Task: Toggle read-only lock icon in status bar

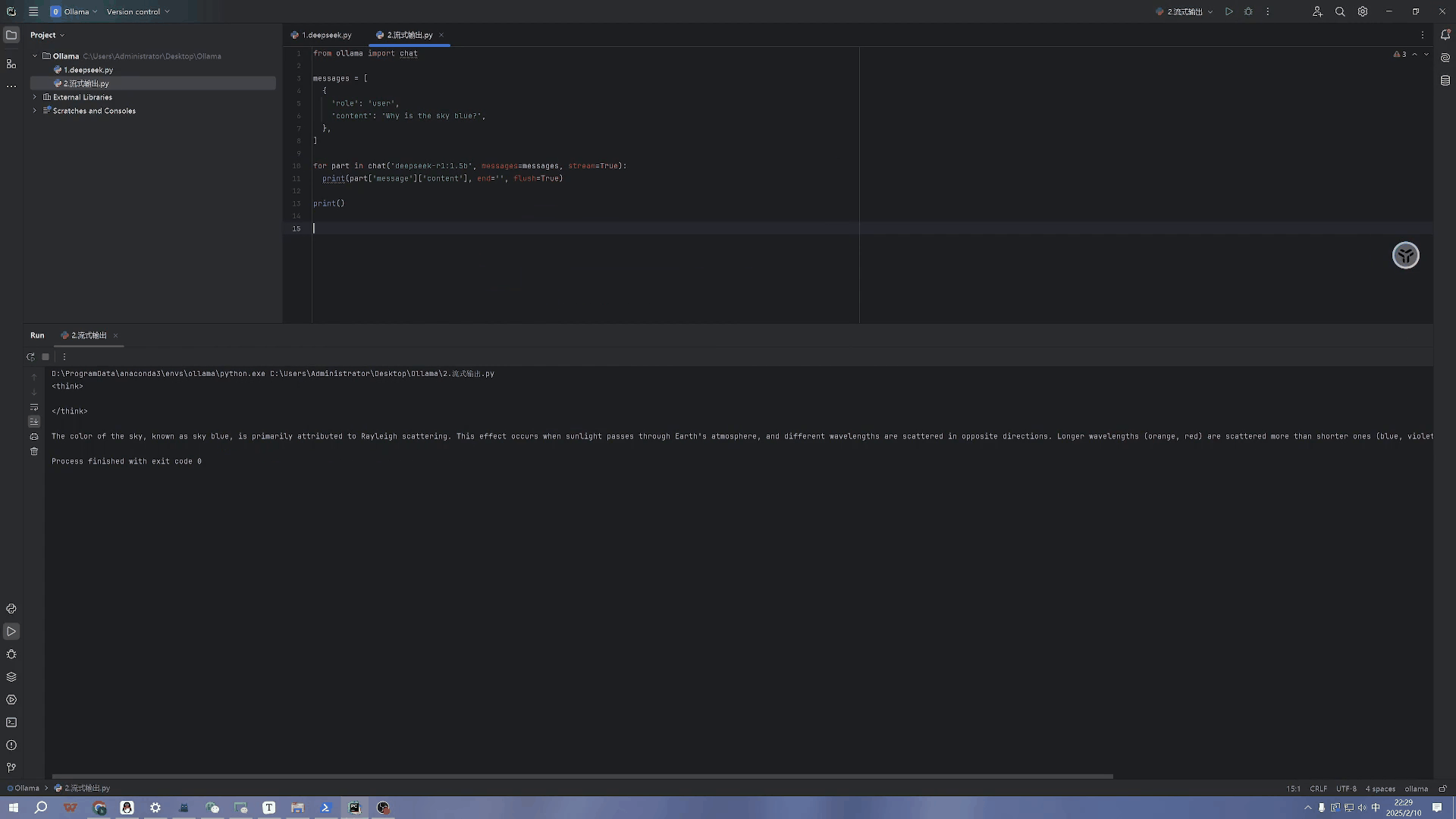Action: pos(1443,789)
